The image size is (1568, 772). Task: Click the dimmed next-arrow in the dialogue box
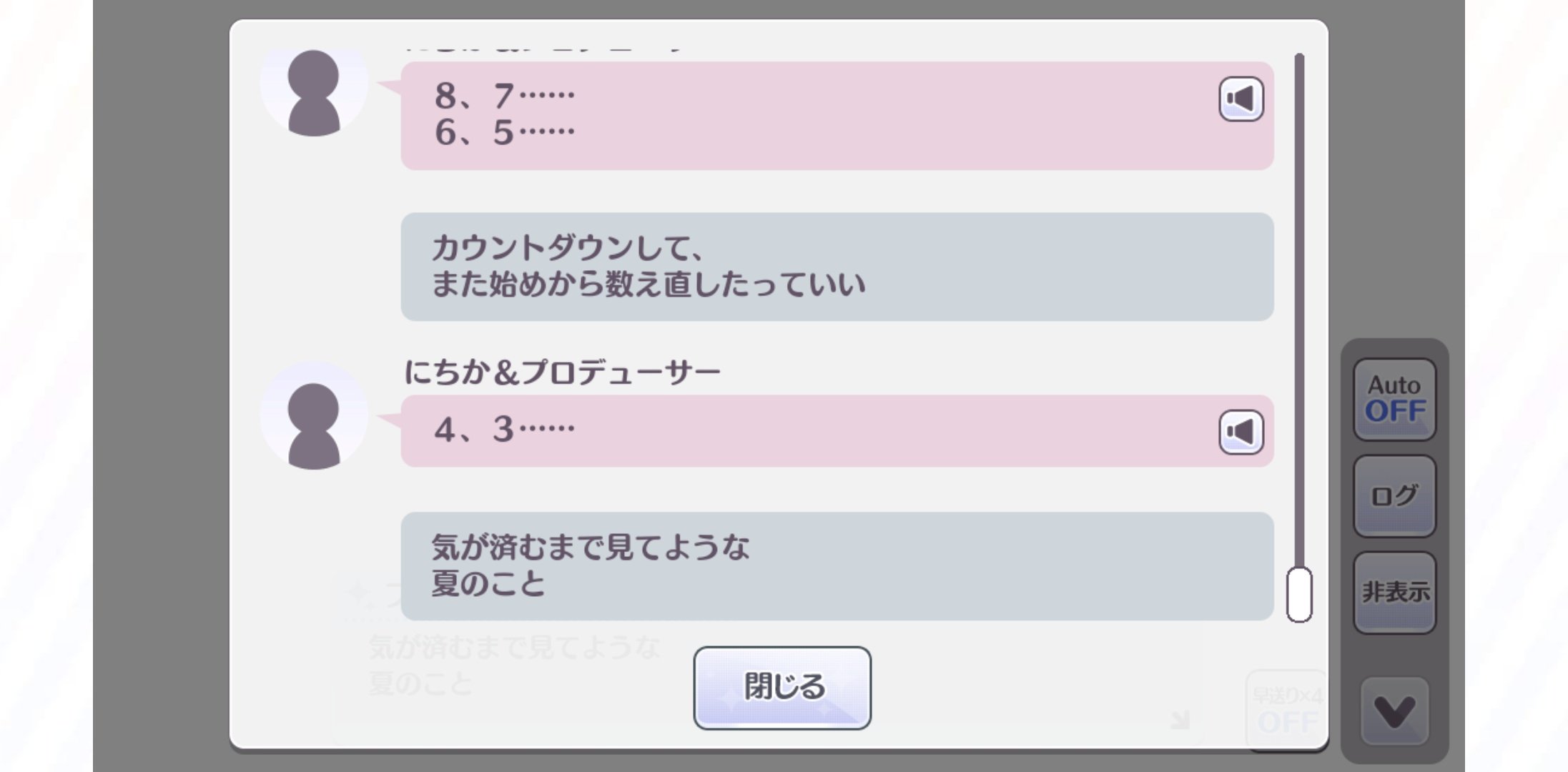point(1180,719)
